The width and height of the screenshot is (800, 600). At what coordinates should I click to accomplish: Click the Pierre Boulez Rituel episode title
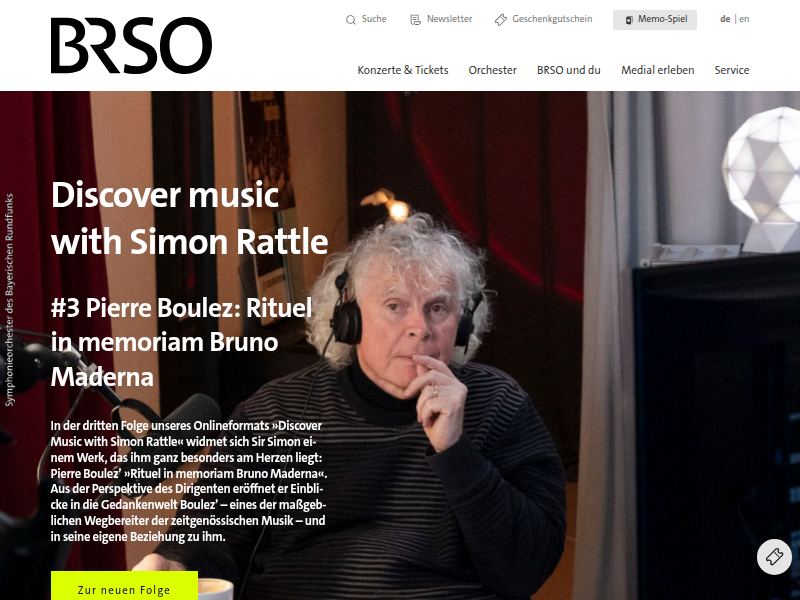(181, 342)
